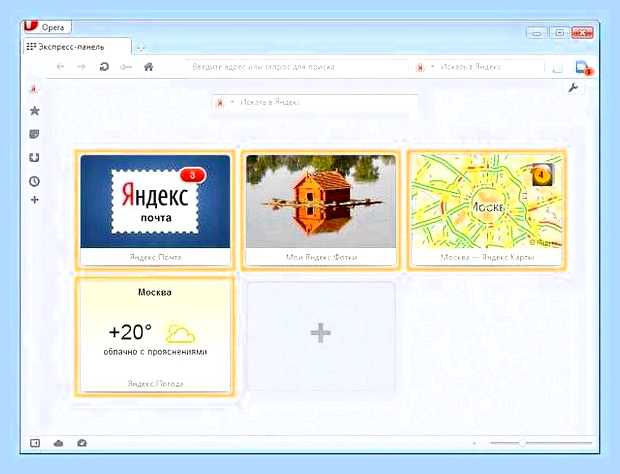Open history clock icon in sidebar
This screenshot has height=474, width=620.
coord(34,181)
